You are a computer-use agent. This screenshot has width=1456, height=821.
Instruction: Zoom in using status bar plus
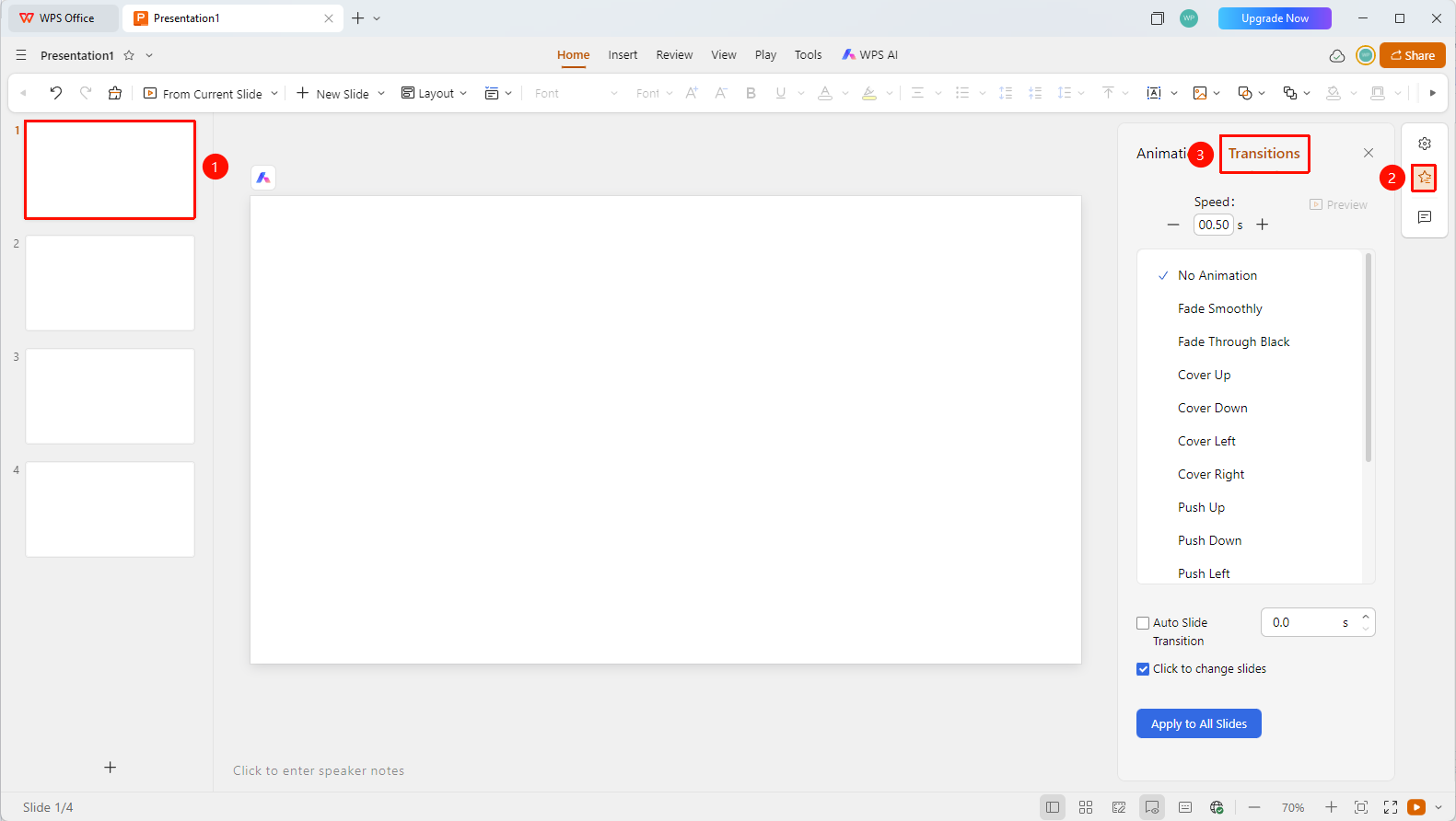point(1332,807)
